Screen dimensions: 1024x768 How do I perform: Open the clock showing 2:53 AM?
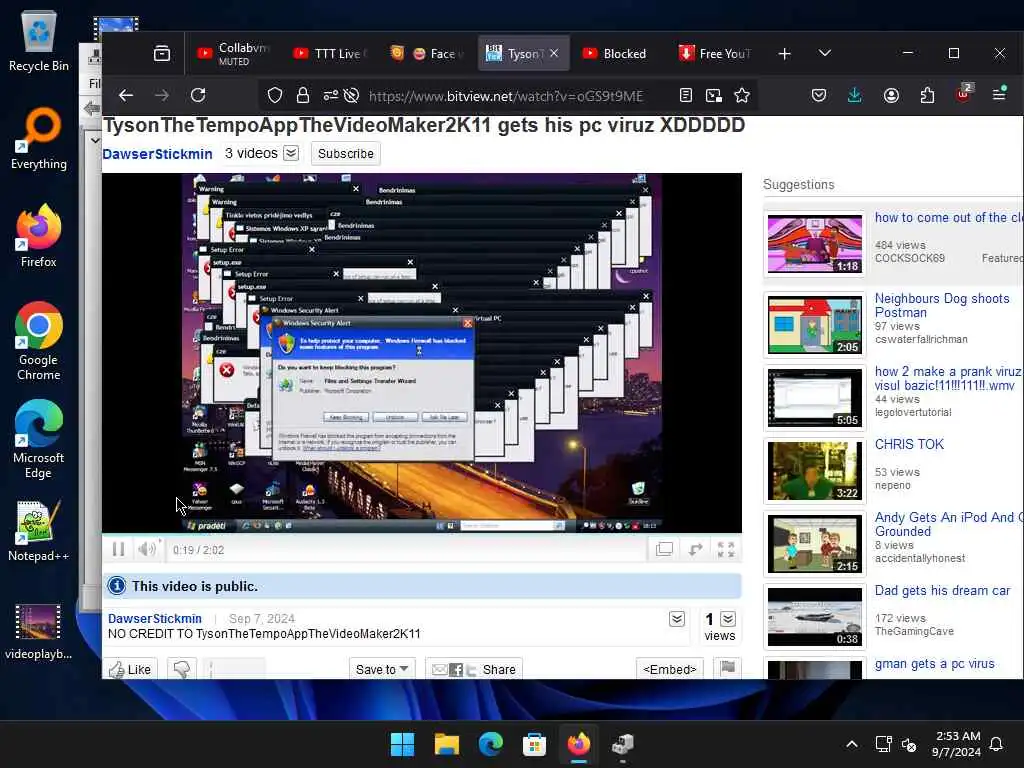coord(956,744)
